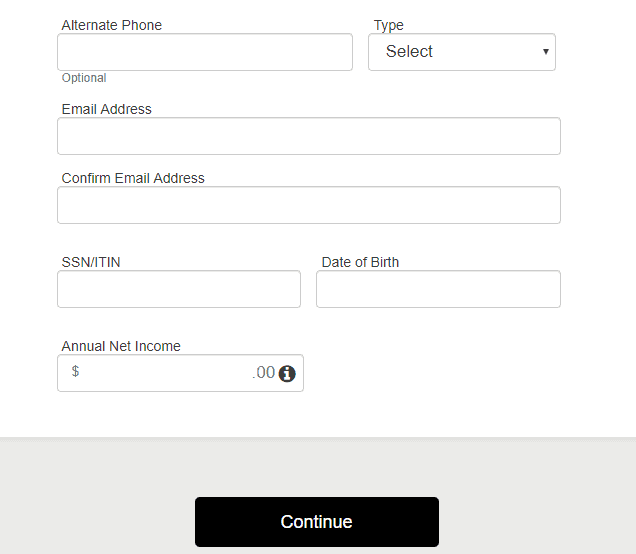Click the Email Address label text
Viewport: 636px width, 554px height.
pos(107,109)
